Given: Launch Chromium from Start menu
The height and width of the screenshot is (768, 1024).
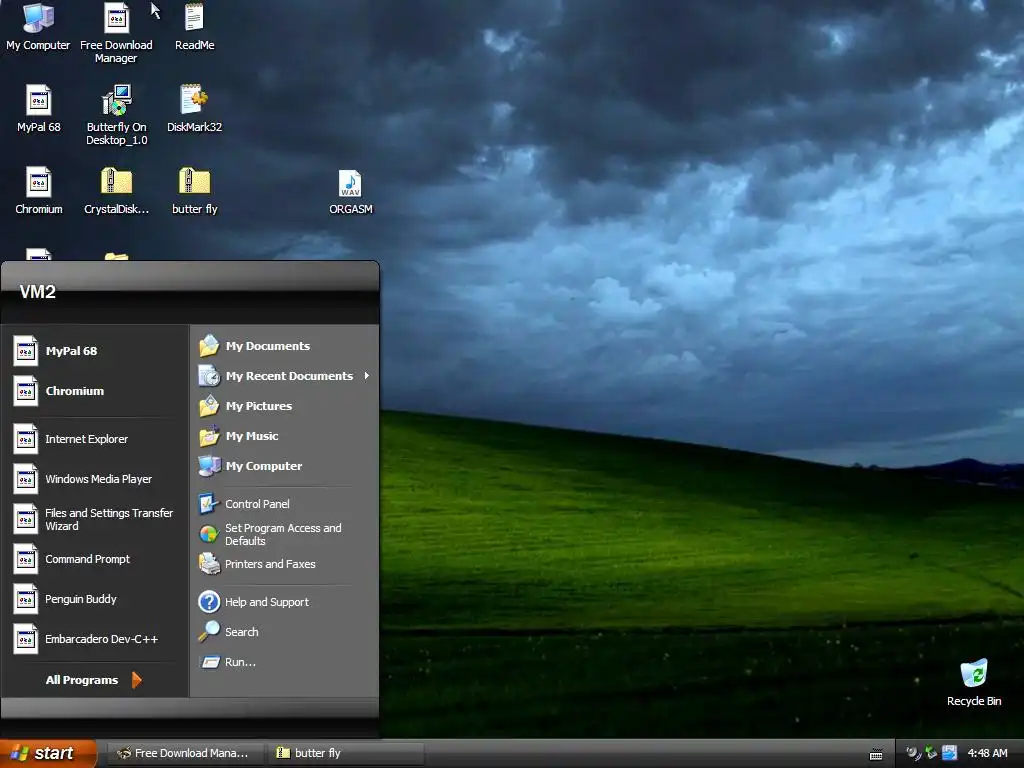Looking at the screenshot, I should (95, 391).
